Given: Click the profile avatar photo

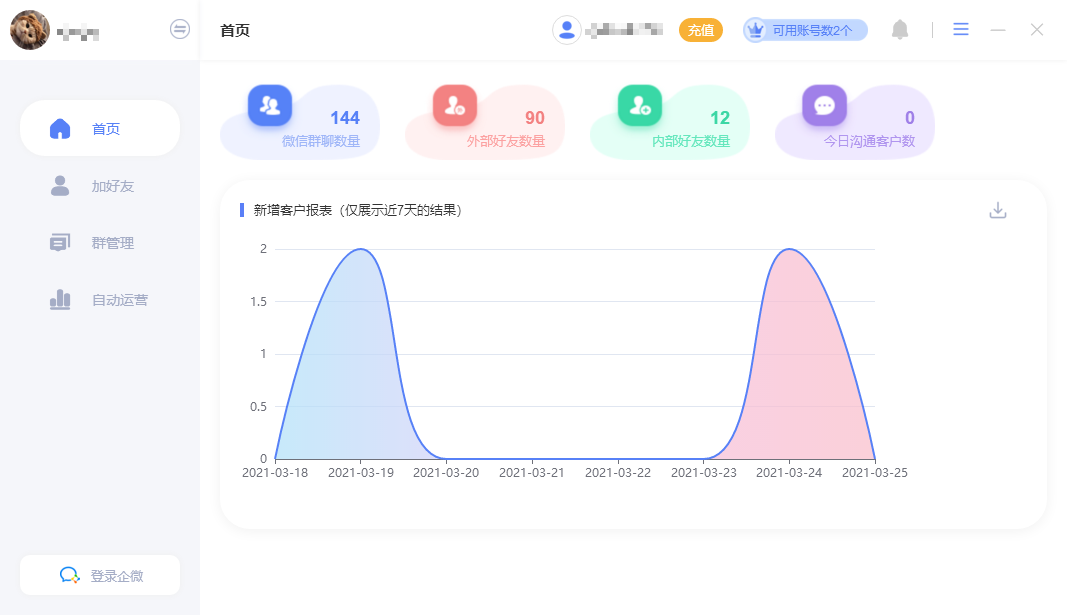Looking at the screenshot, I should pyautogui.click(x=30, y=30).
